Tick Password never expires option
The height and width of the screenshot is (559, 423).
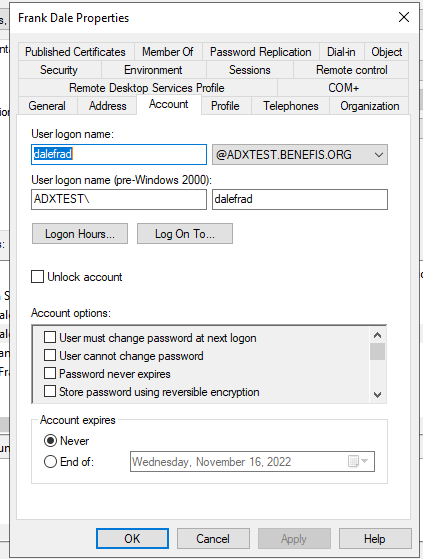[x=50, y=373]
